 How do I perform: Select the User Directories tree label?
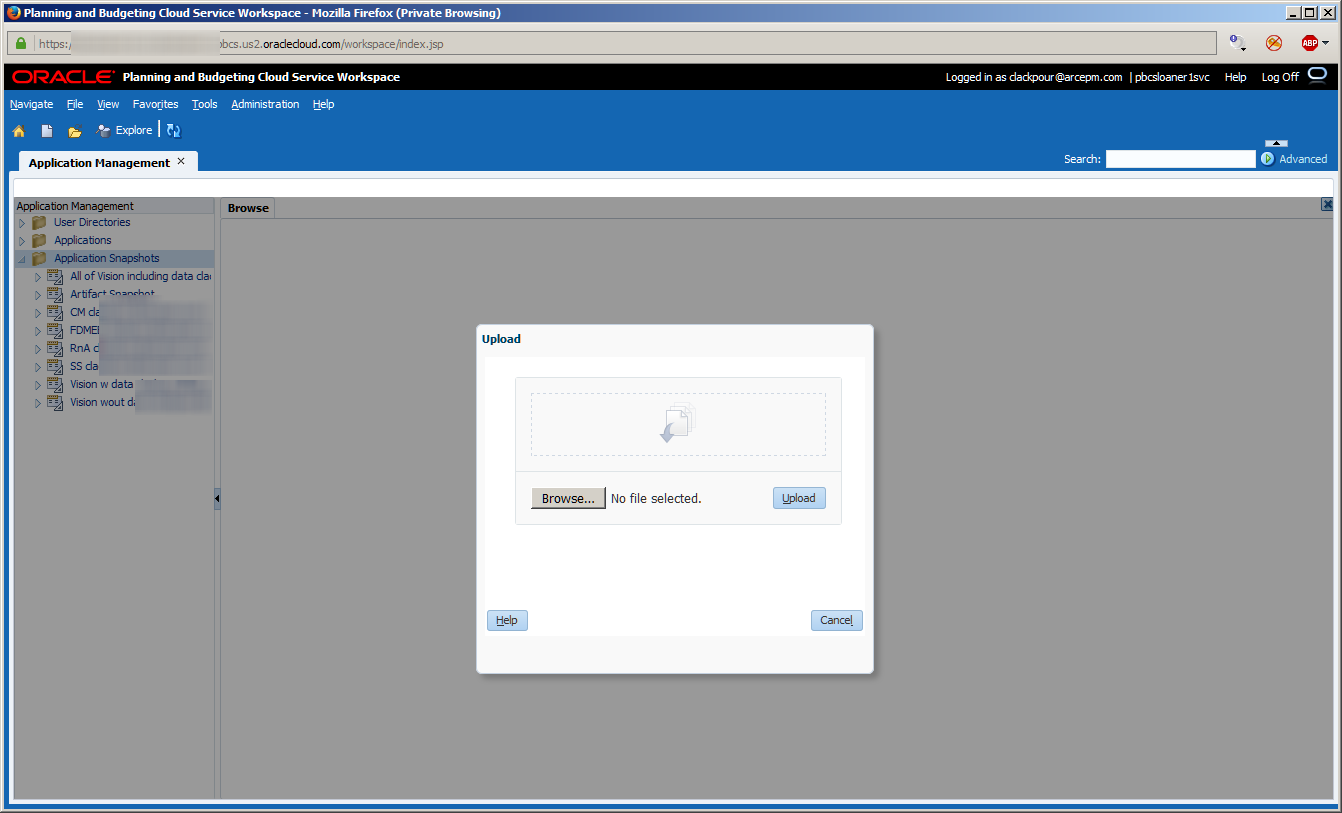pos(92,222)
